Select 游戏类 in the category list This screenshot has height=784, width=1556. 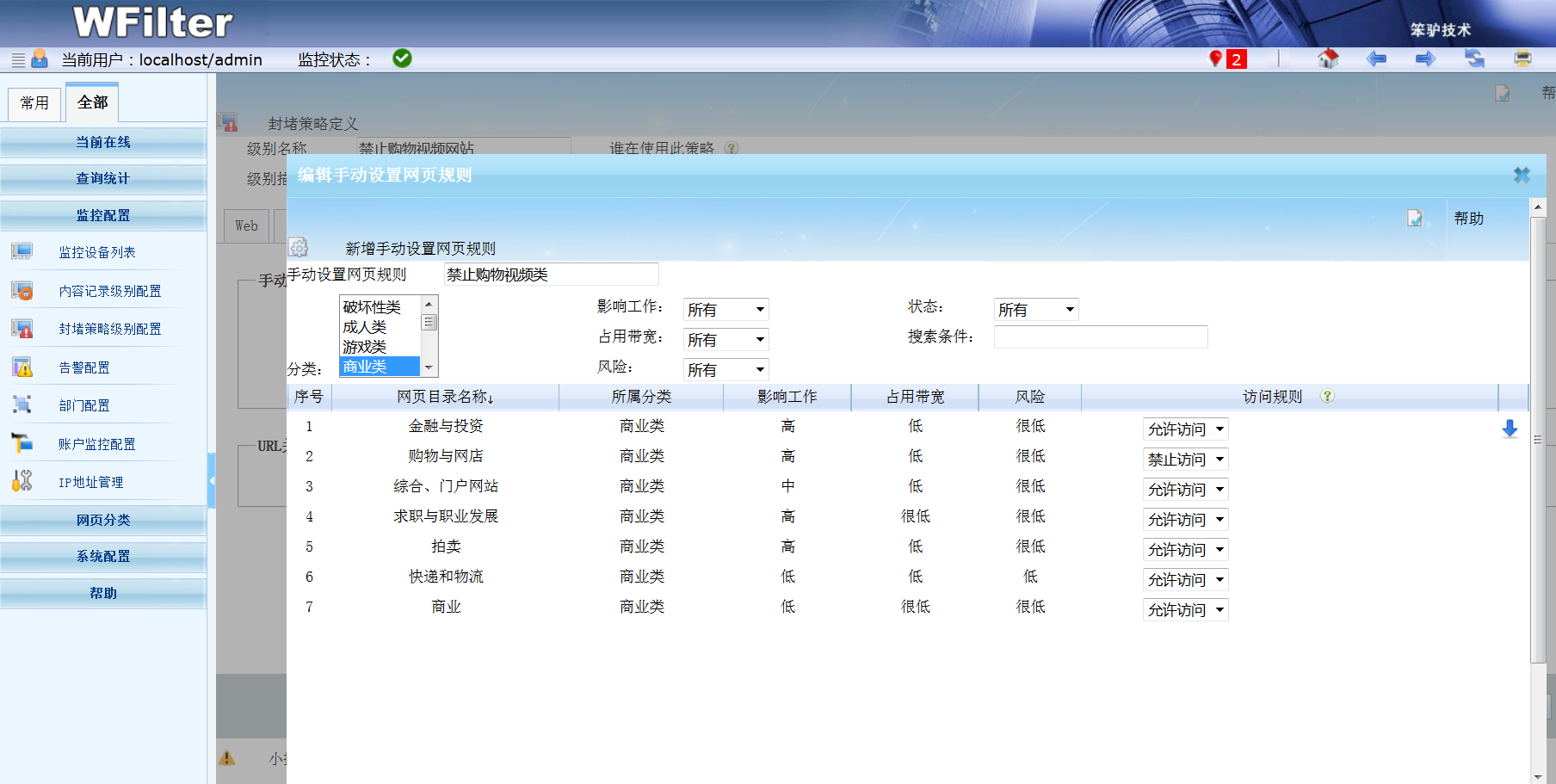point(365,347)
